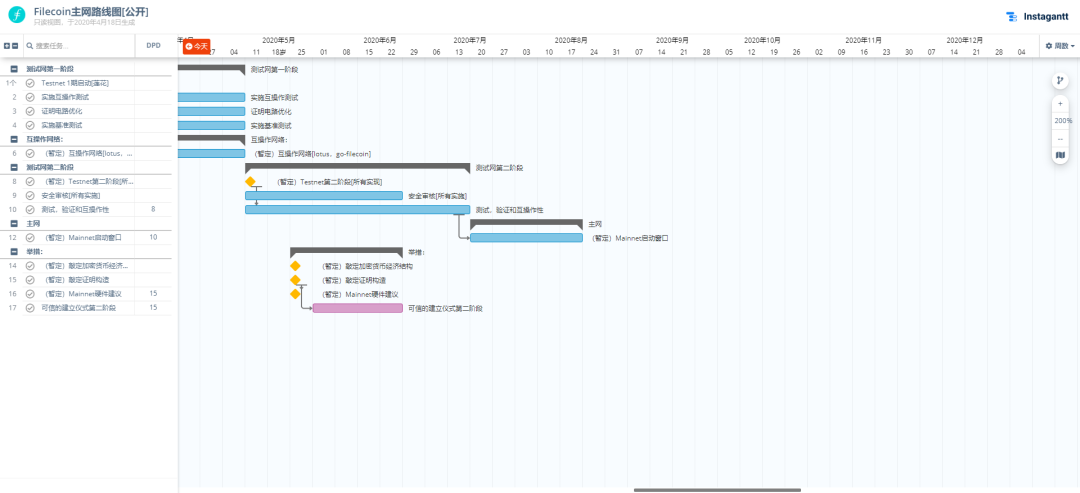Collapse the 测试网第一阶段 group
The height and width of the screenshot is (493, 1080).
coord(14,69)
